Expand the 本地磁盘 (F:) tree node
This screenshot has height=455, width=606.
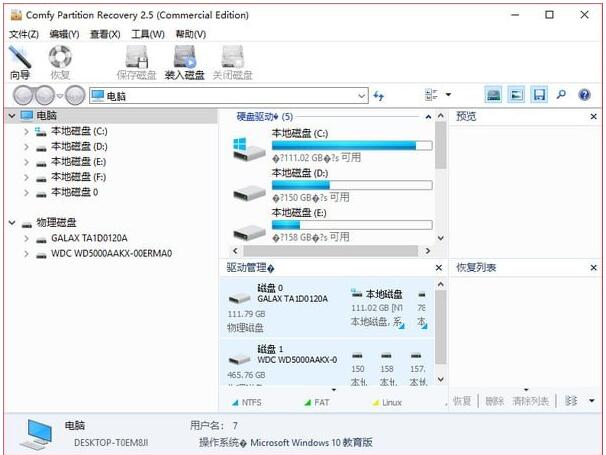(x=26, y=177)
